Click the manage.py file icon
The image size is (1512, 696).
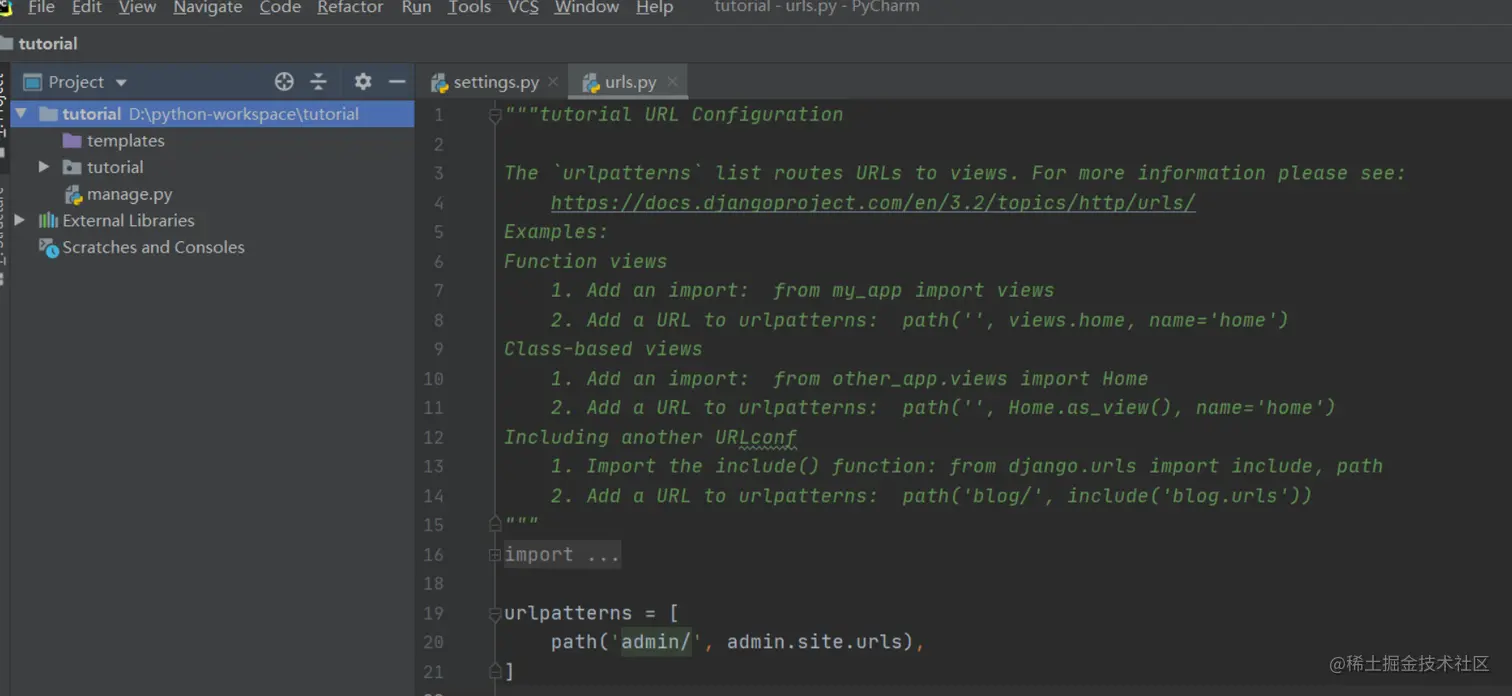[73, 194]
